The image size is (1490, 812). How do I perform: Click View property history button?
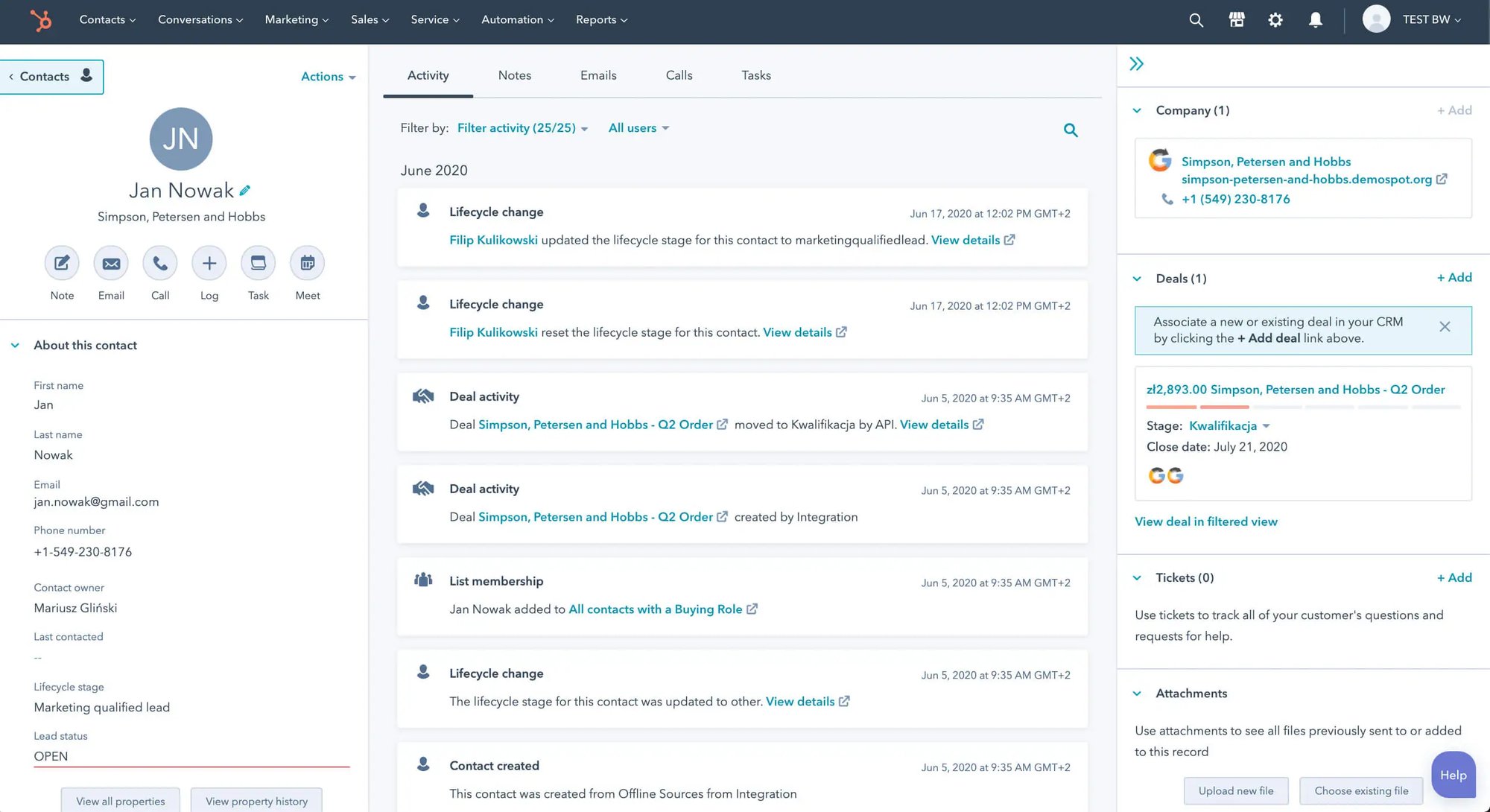[x=256, y=800]
